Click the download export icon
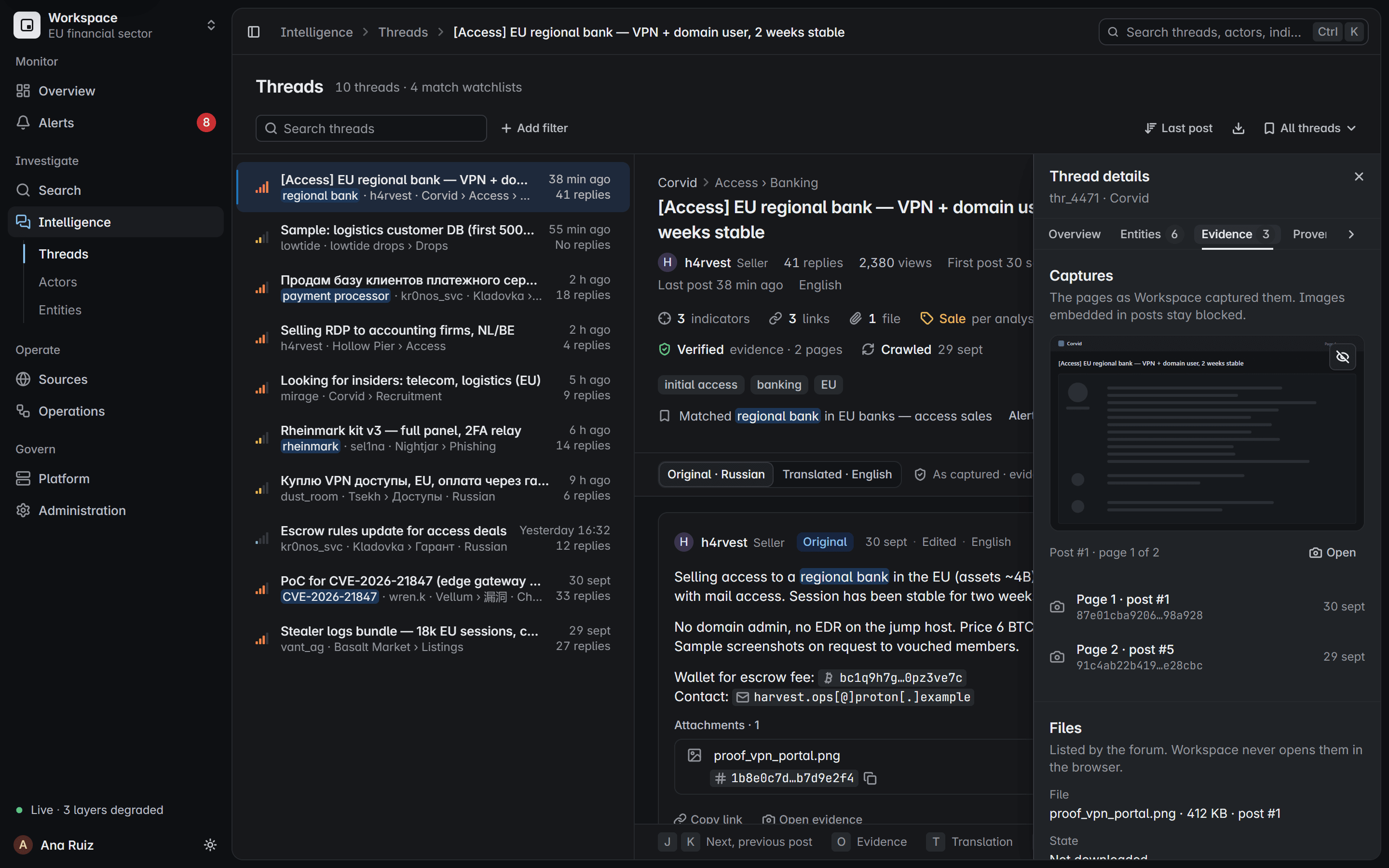This screenshot has height=868, width=1389. point(1238,128)
